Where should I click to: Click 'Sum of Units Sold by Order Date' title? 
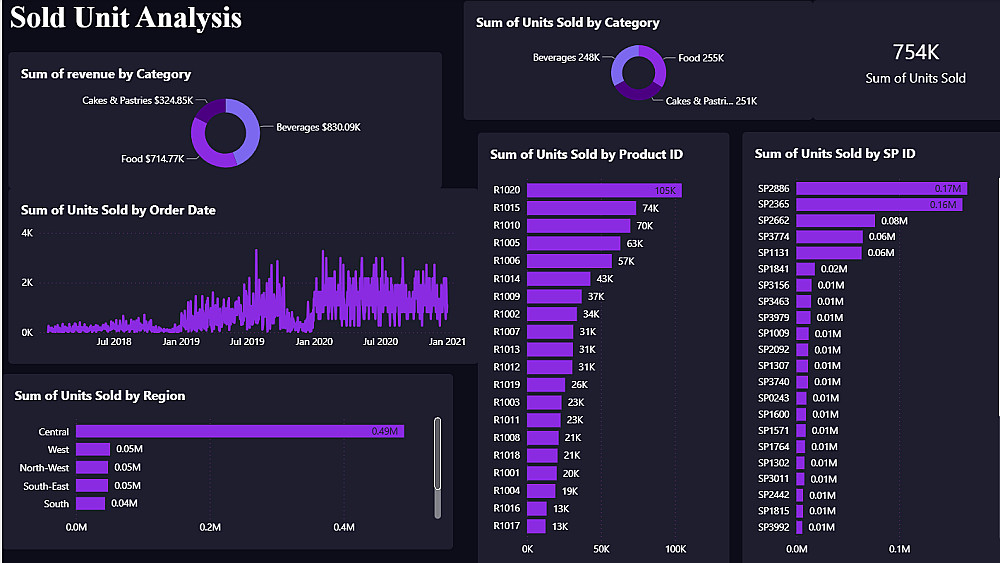click(118, 210)
